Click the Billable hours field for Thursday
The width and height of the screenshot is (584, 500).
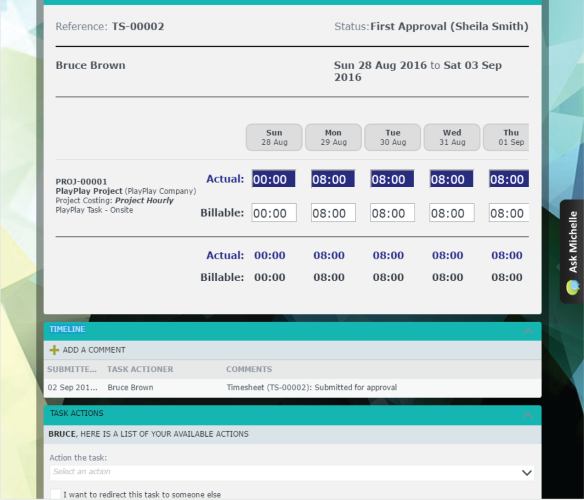[x=509, y=213]
